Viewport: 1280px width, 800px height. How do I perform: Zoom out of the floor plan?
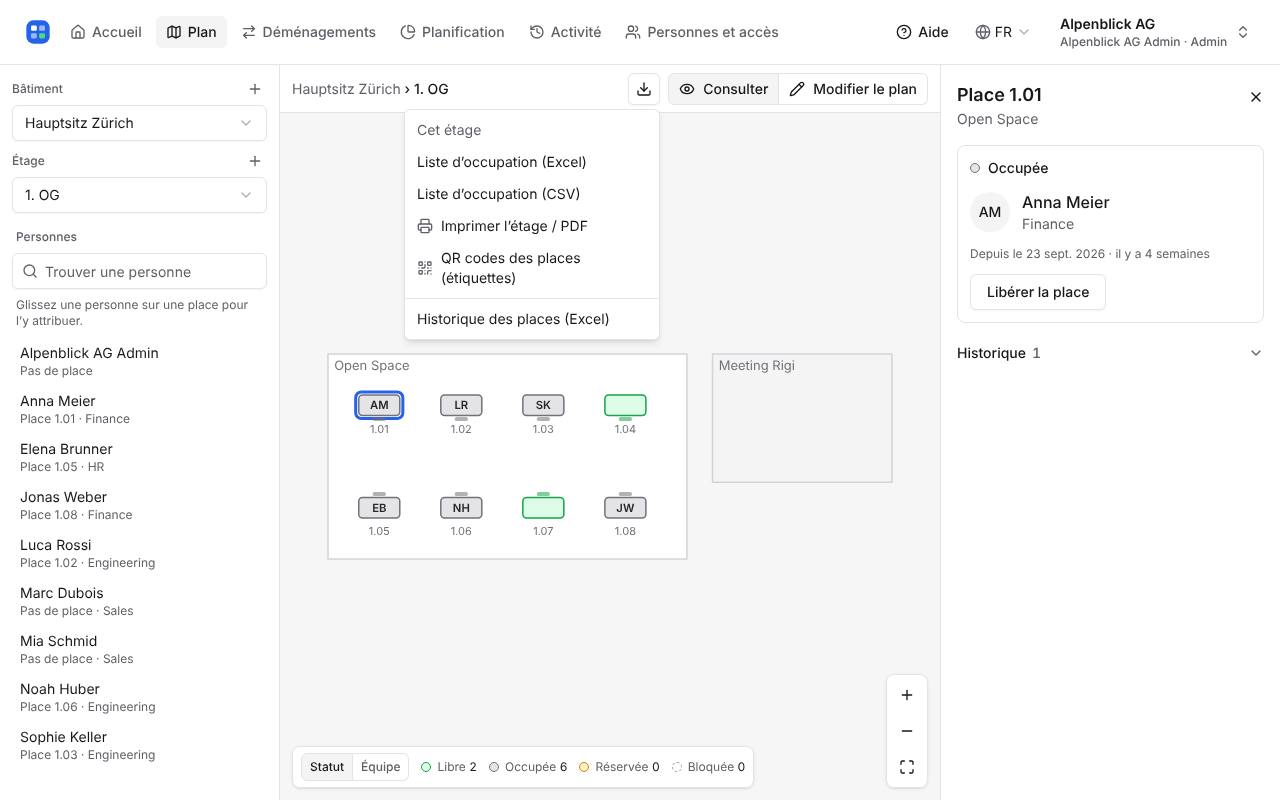point(907,731)
